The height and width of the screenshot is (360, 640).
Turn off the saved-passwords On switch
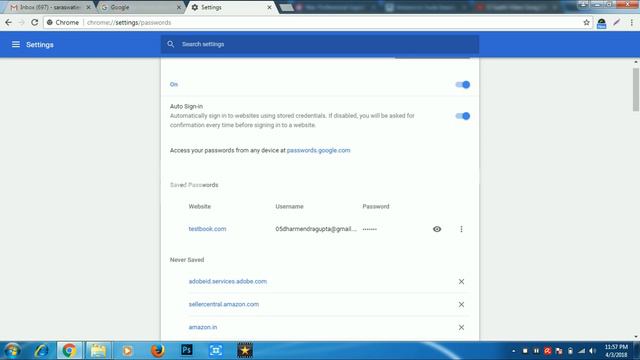(x=462, y=84)
